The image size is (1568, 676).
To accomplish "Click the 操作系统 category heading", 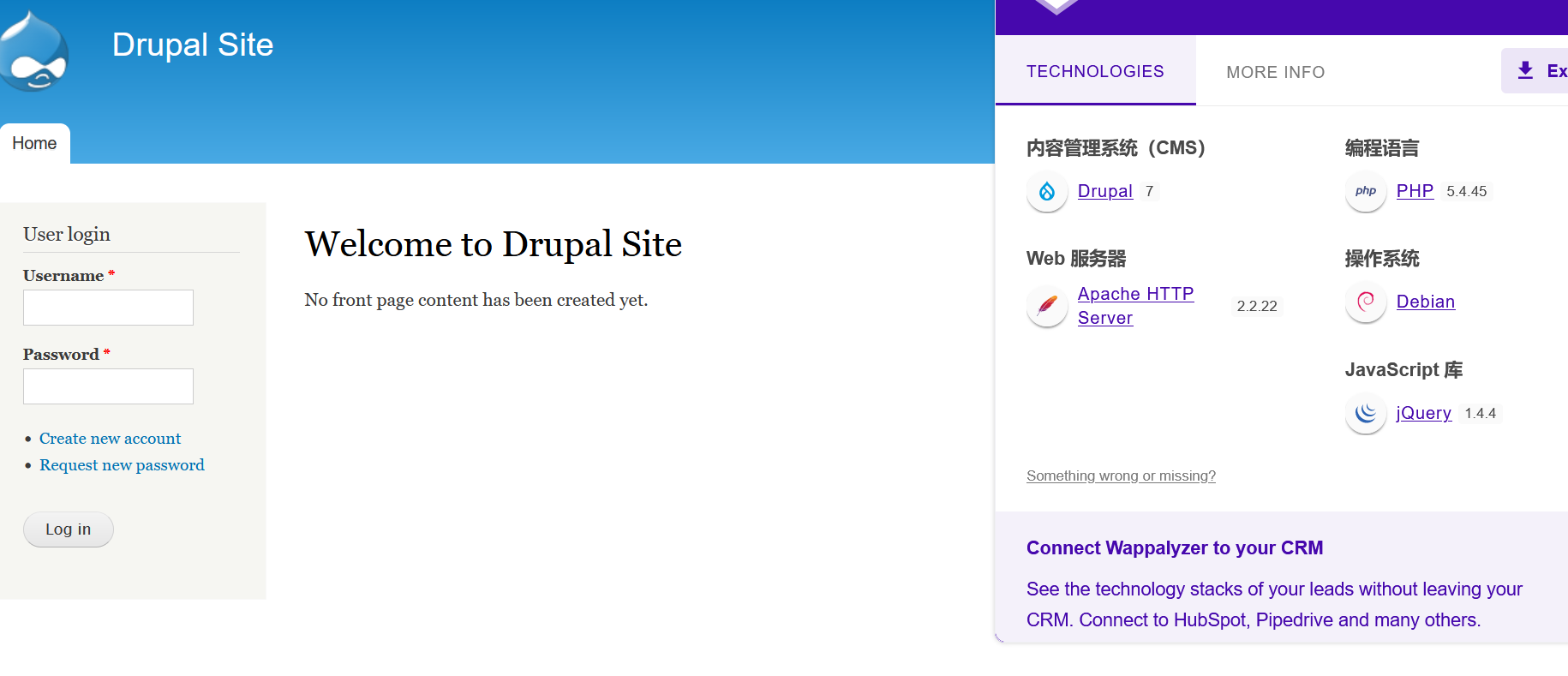I will pos(1382,259).
